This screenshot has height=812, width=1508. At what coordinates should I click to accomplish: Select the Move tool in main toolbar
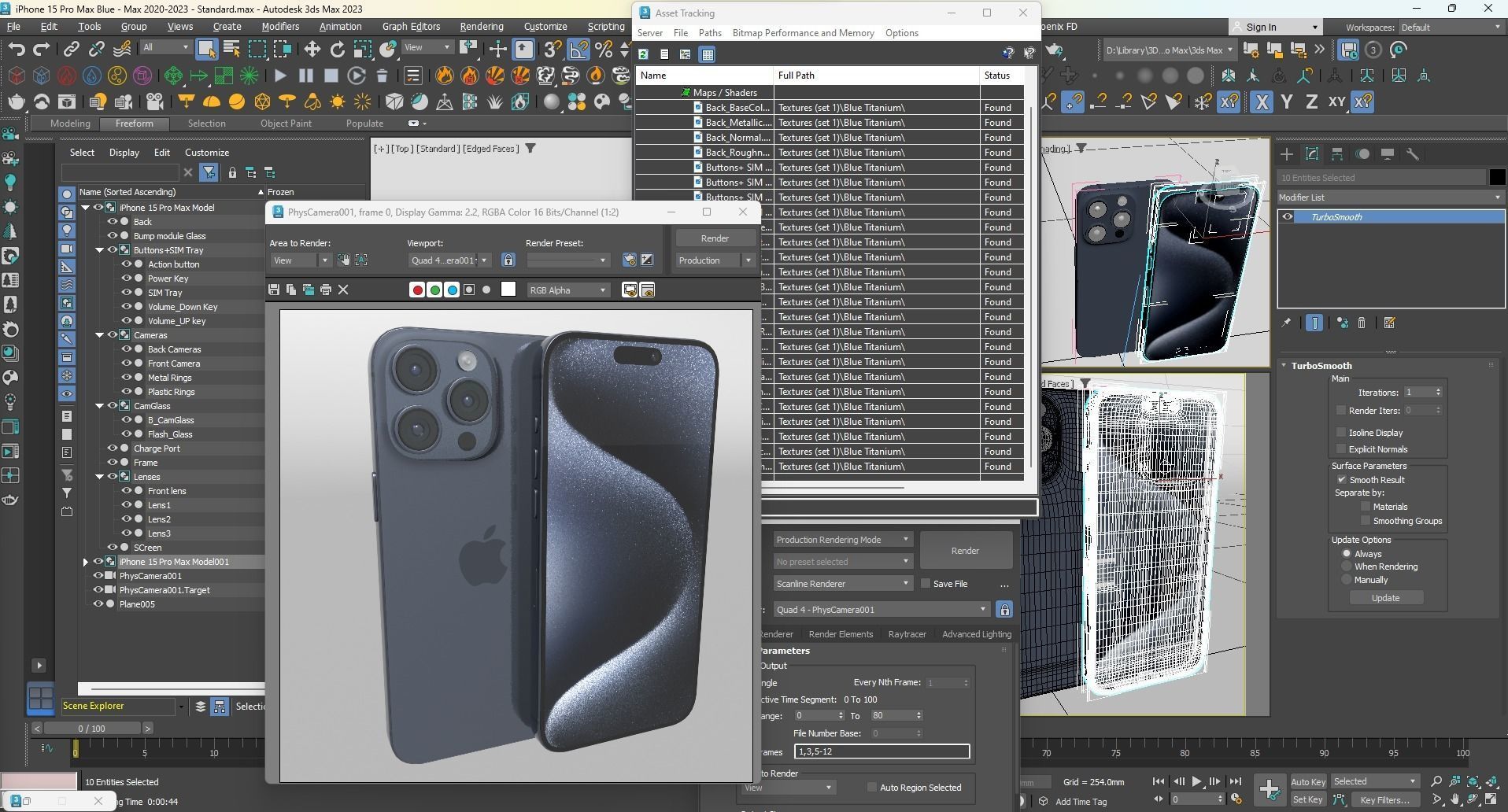click(x=312, y=50)
